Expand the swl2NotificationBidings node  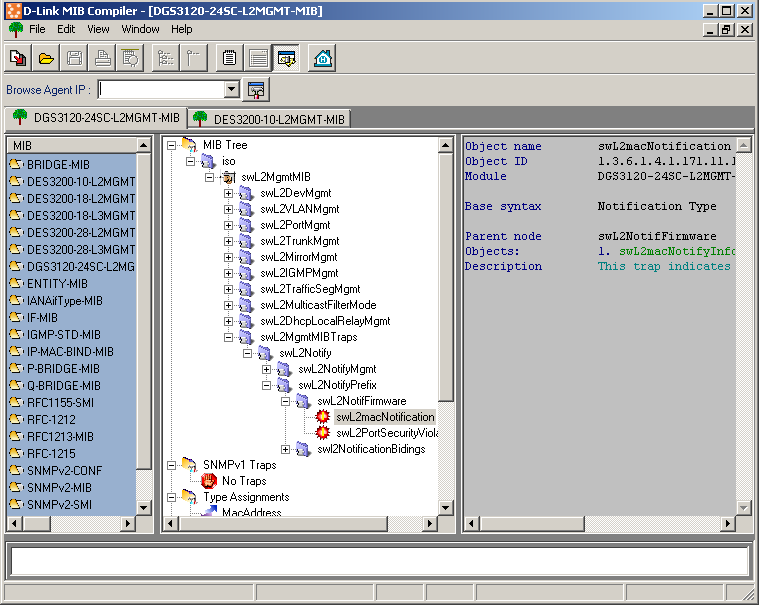[285, 449]
